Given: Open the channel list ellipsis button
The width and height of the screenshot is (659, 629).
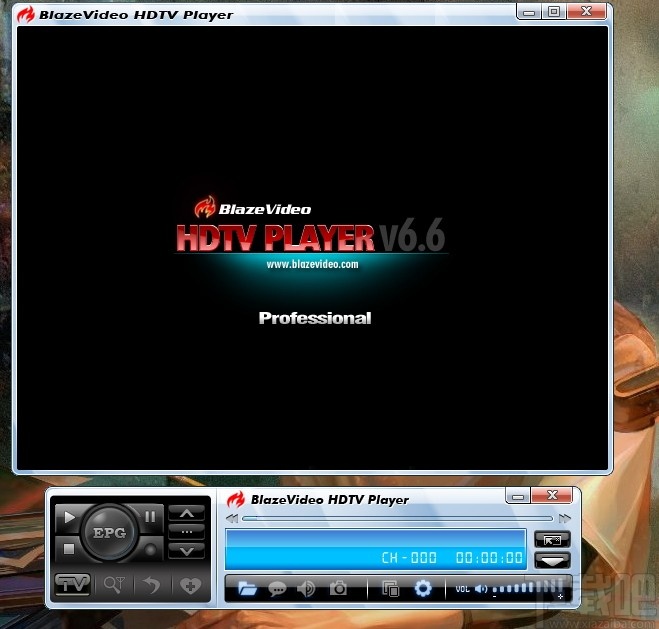Looking at the screenshot, I should [187, 532].
